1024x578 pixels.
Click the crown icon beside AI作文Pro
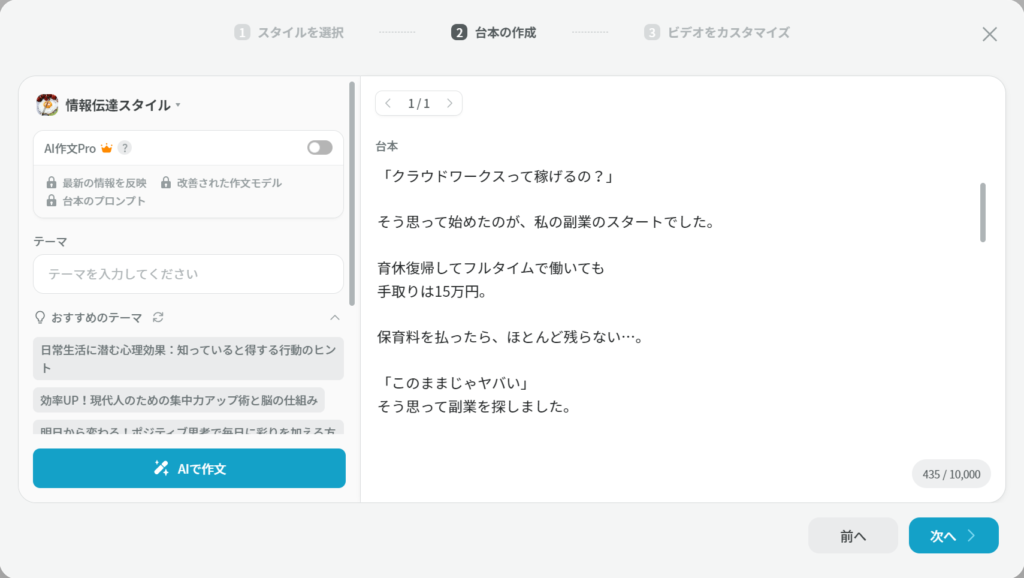[x=106, y=148]
